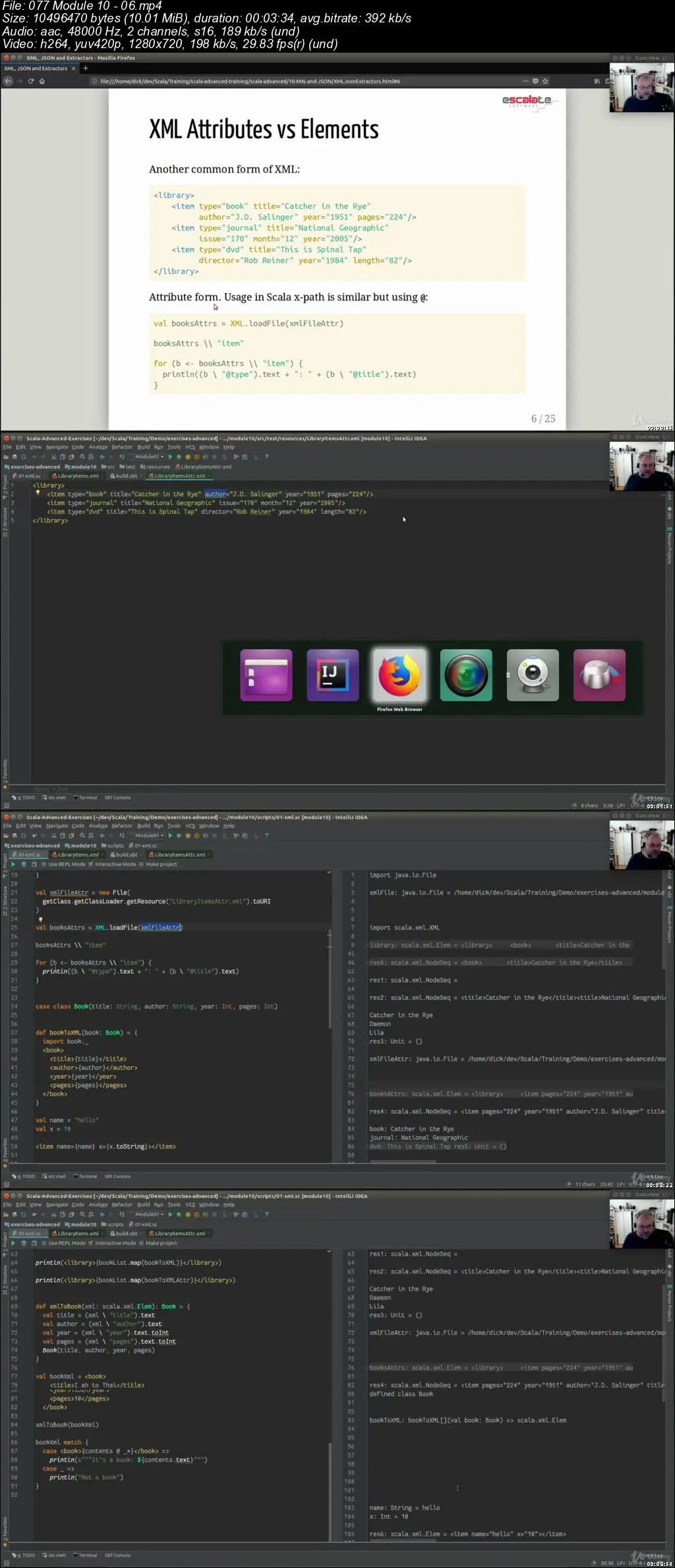Open Navigate menu in LibraryItemsAttr.xml IntelliJ window
Screen dimensions: 675x1568
point(57,447)
